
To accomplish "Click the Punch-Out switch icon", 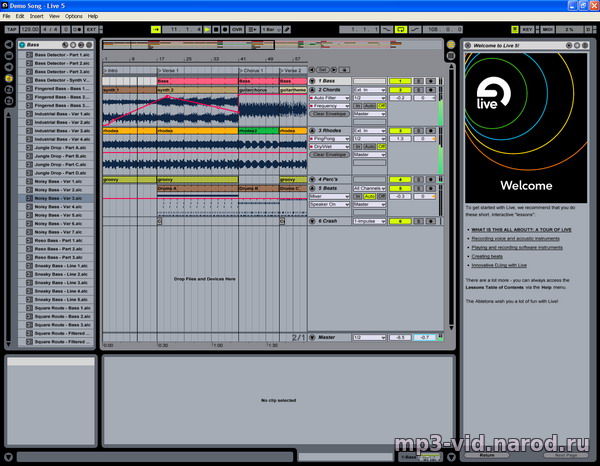I will [x=415, y=29].
